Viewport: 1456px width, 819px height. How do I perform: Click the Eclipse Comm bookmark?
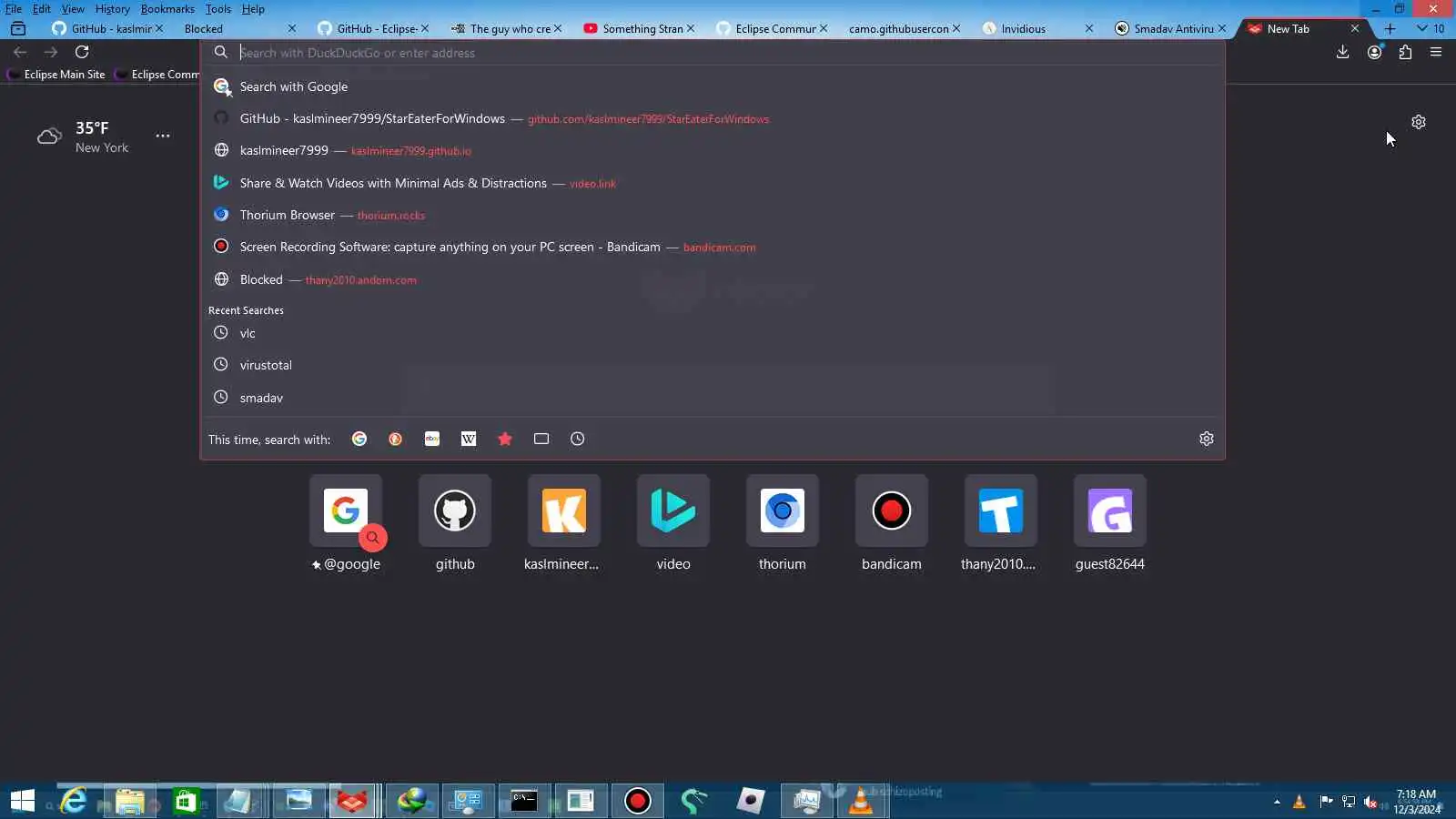click(157, 75)
